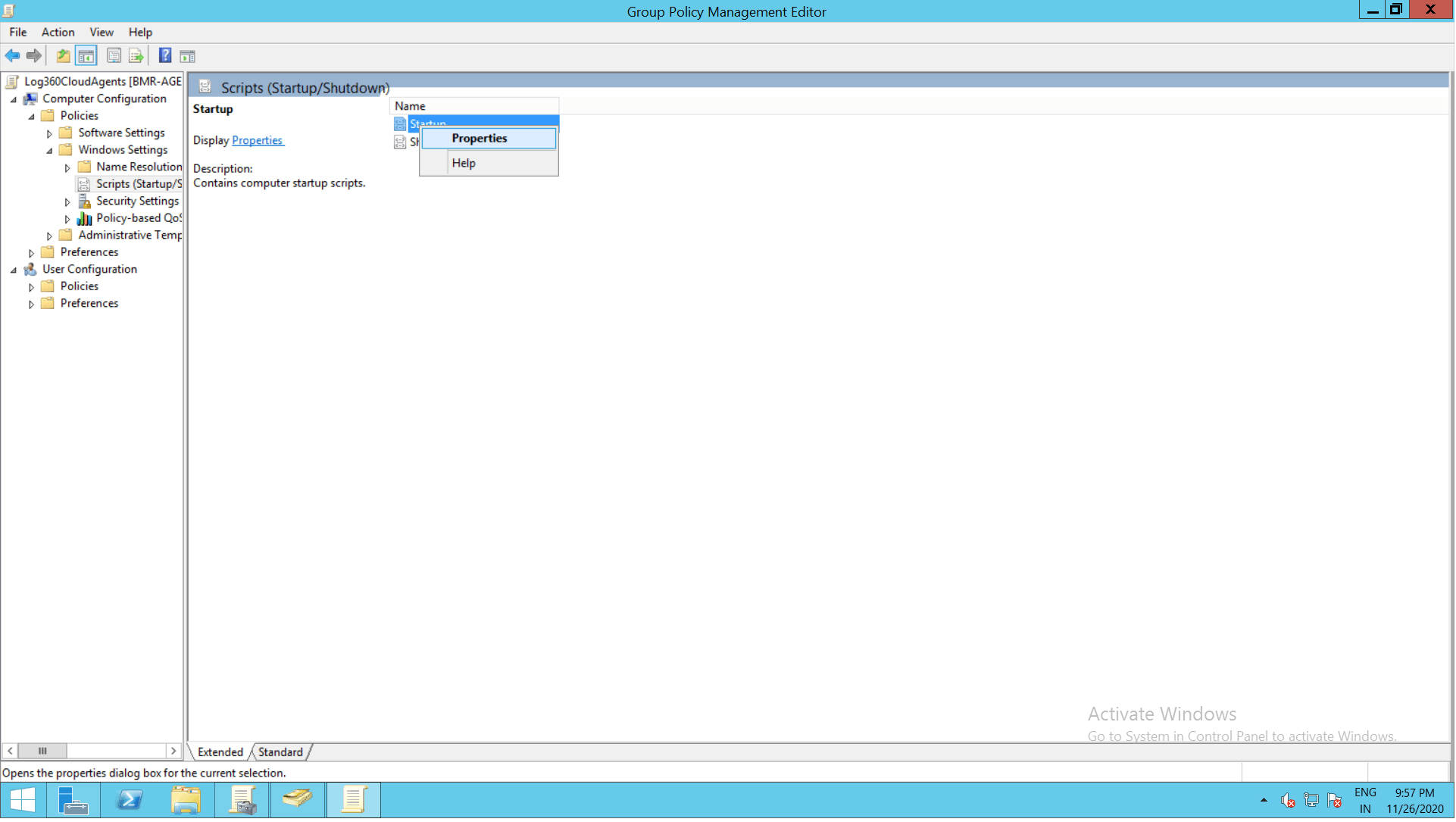Open the Action menu
1456x822 pixels.
58,32
